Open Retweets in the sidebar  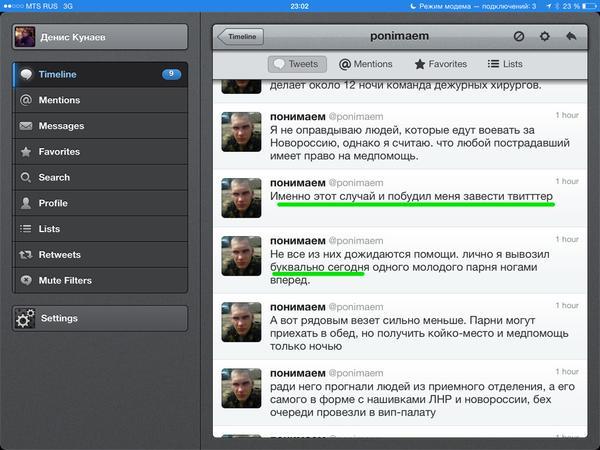(99, 255)
